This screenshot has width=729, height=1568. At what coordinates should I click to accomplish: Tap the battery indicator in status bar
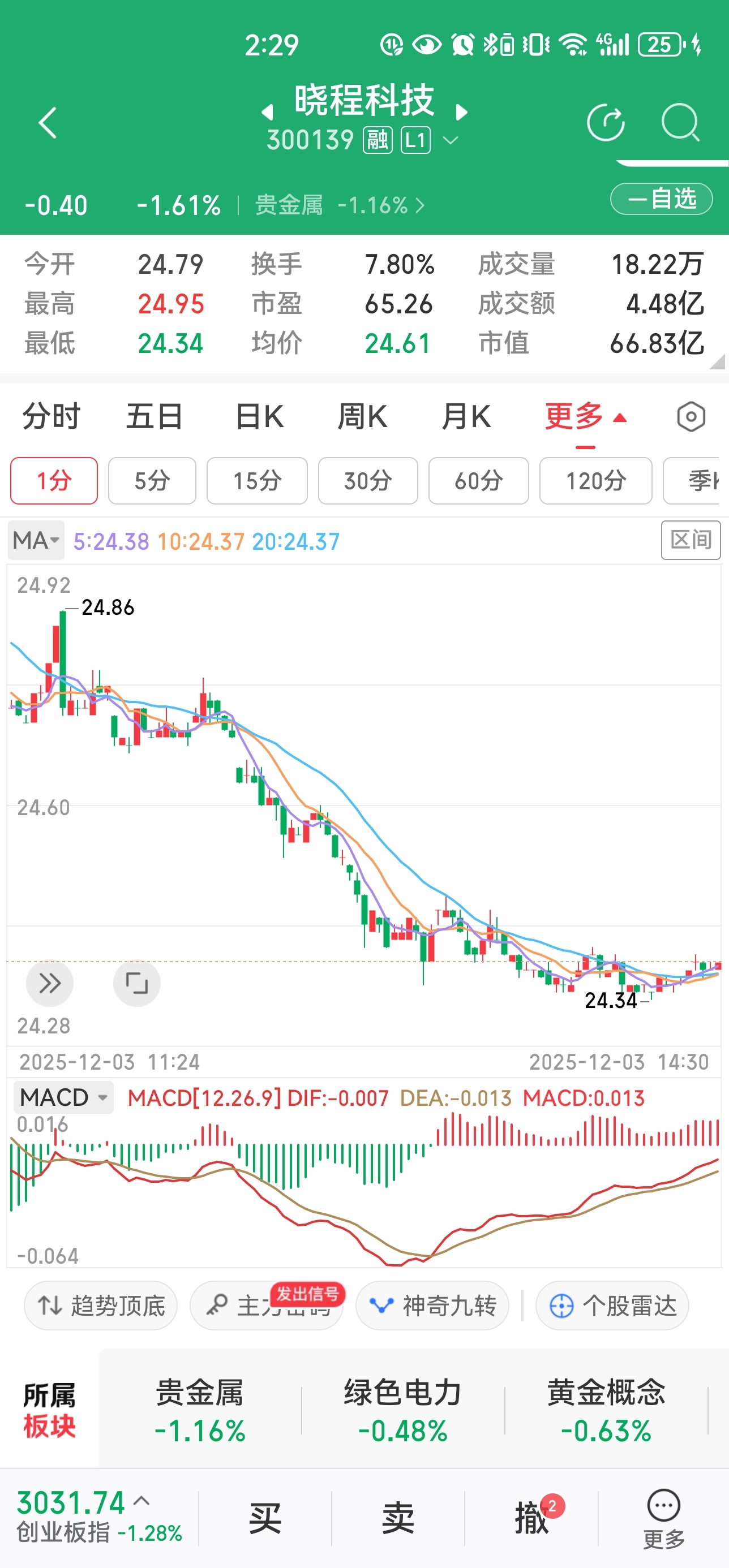coord(662,45)
